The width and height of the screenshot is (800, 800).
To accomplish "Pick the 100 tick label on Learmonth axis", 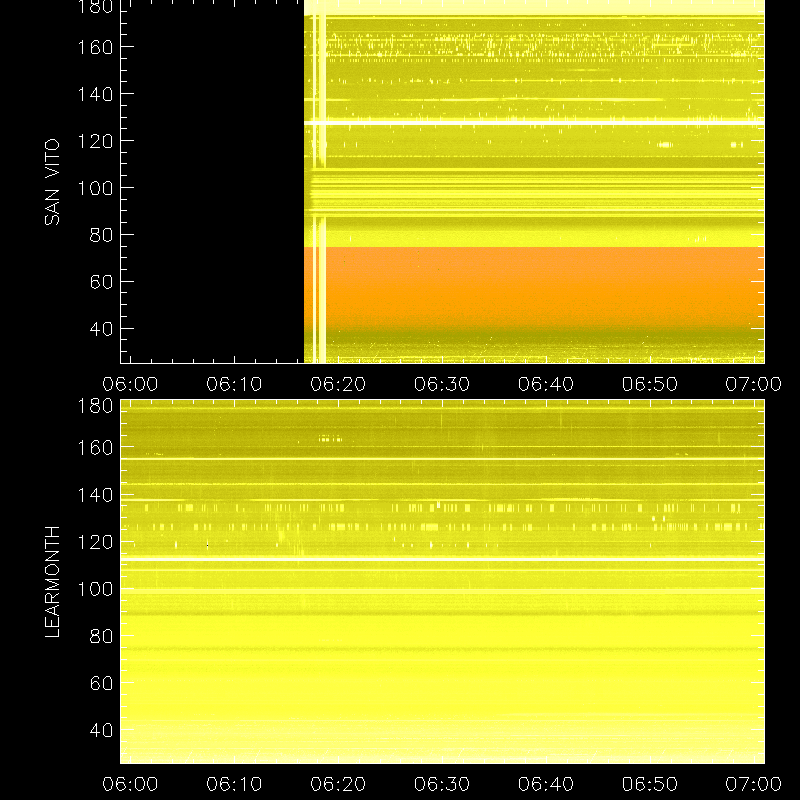I will pyautogui.click(x=95, y=589).
